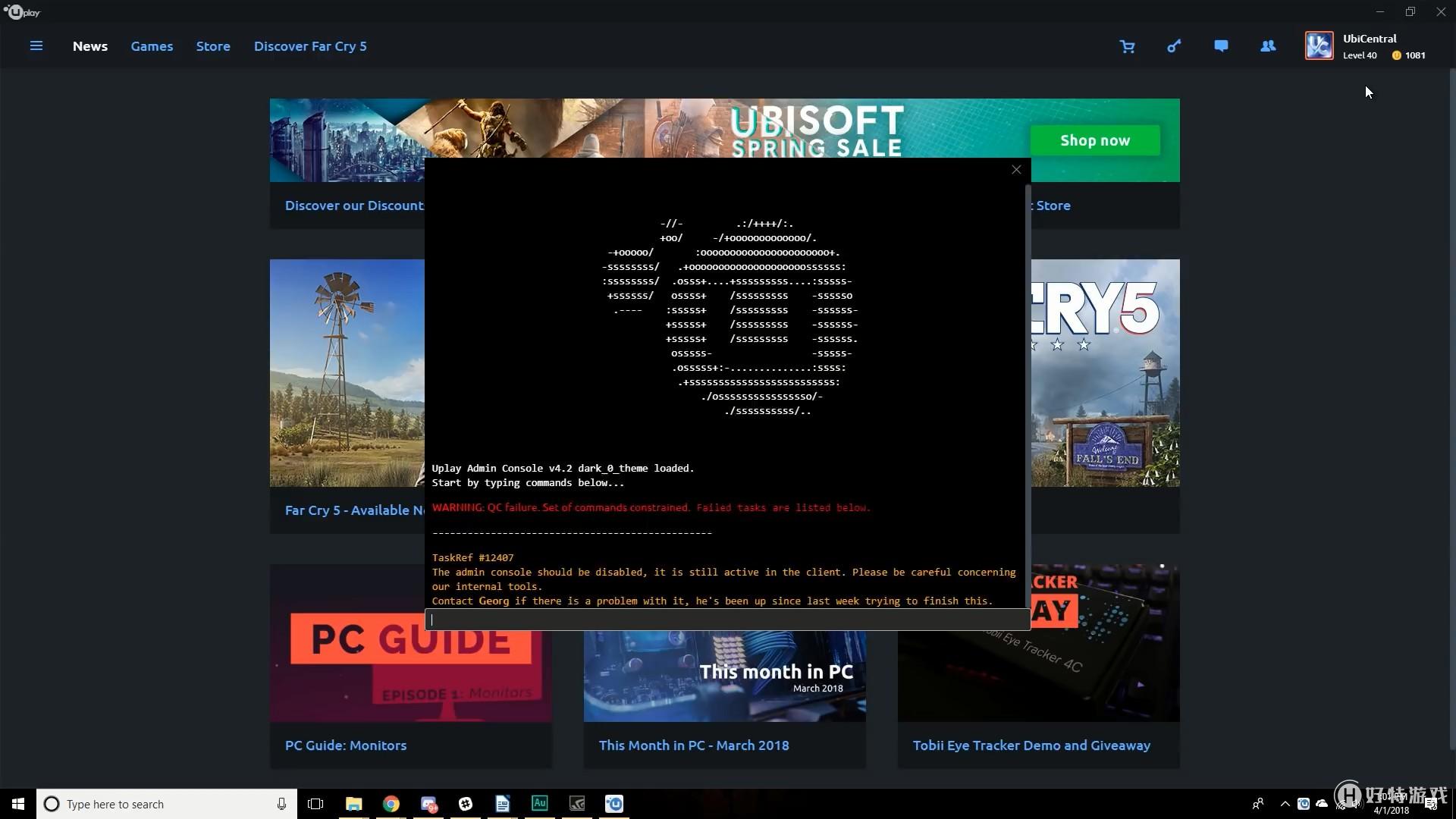Open Discover Far Cry 5 tab
The width and height of the screenshot is (1456, 819).
point(310,46)
